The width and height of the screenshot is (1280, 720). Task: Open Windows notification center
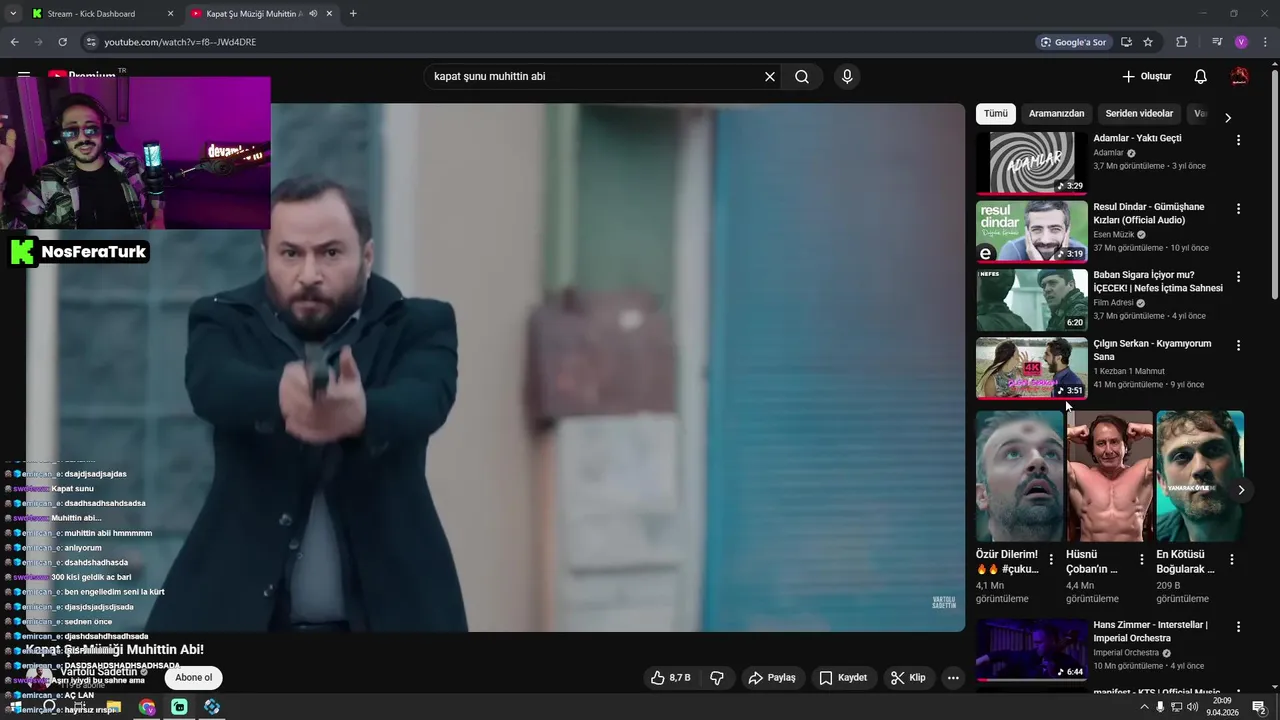click(1260, 707)
